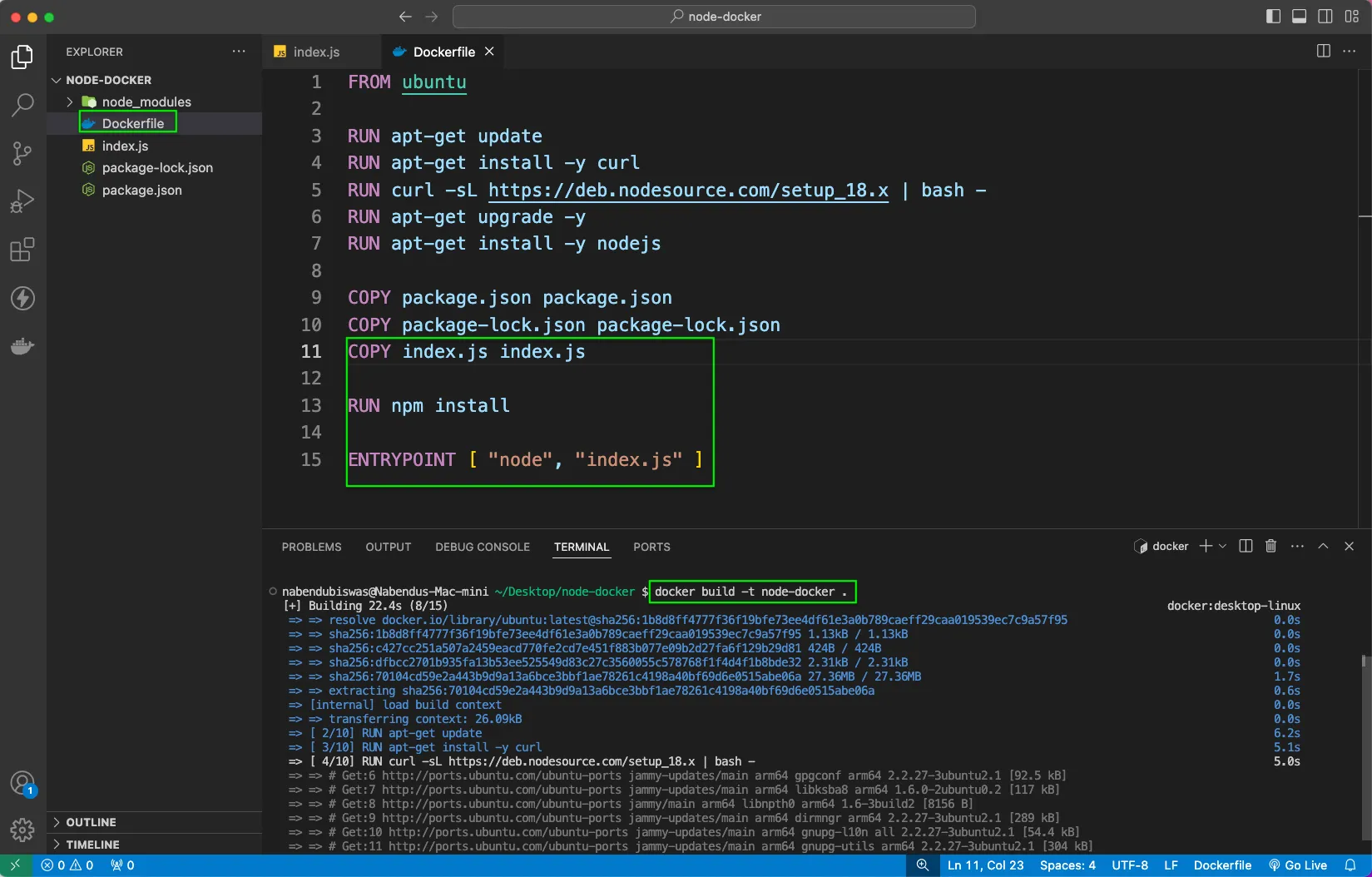Switch to DEBUG CONSOLE tab
Image resolution: width=1372 pixels, height=877 pixels.
(x=483, y=547)
